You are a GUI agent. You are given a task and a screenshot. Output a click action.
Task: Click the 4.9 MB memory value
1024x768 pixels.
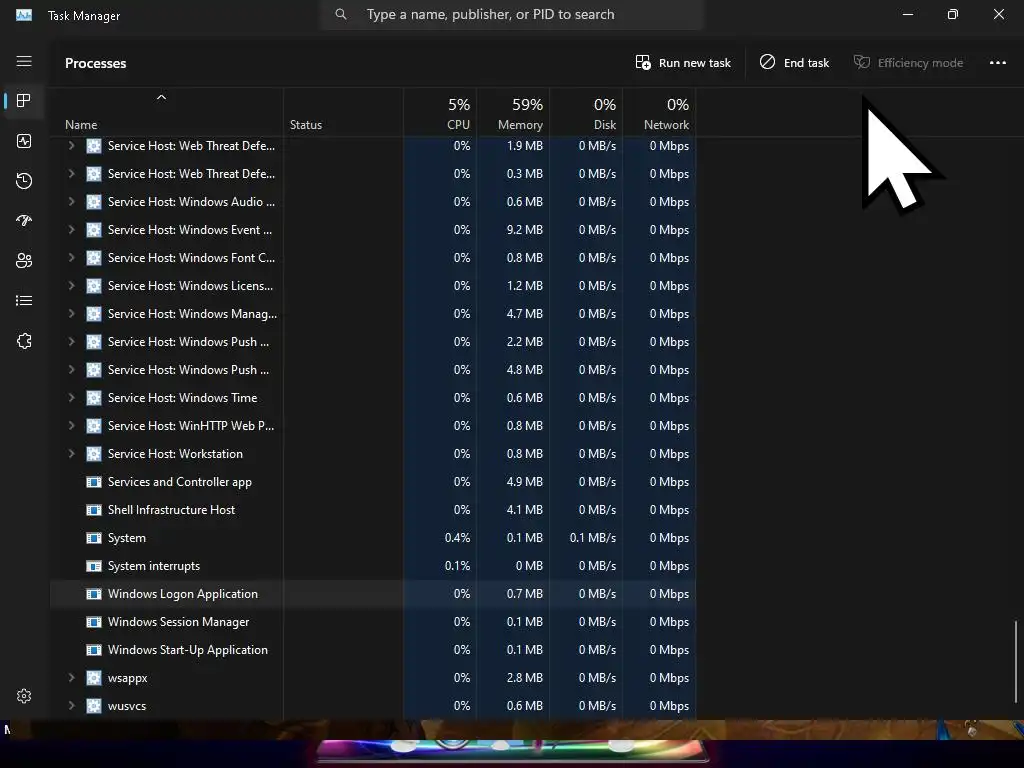click(x=524, y=482)
